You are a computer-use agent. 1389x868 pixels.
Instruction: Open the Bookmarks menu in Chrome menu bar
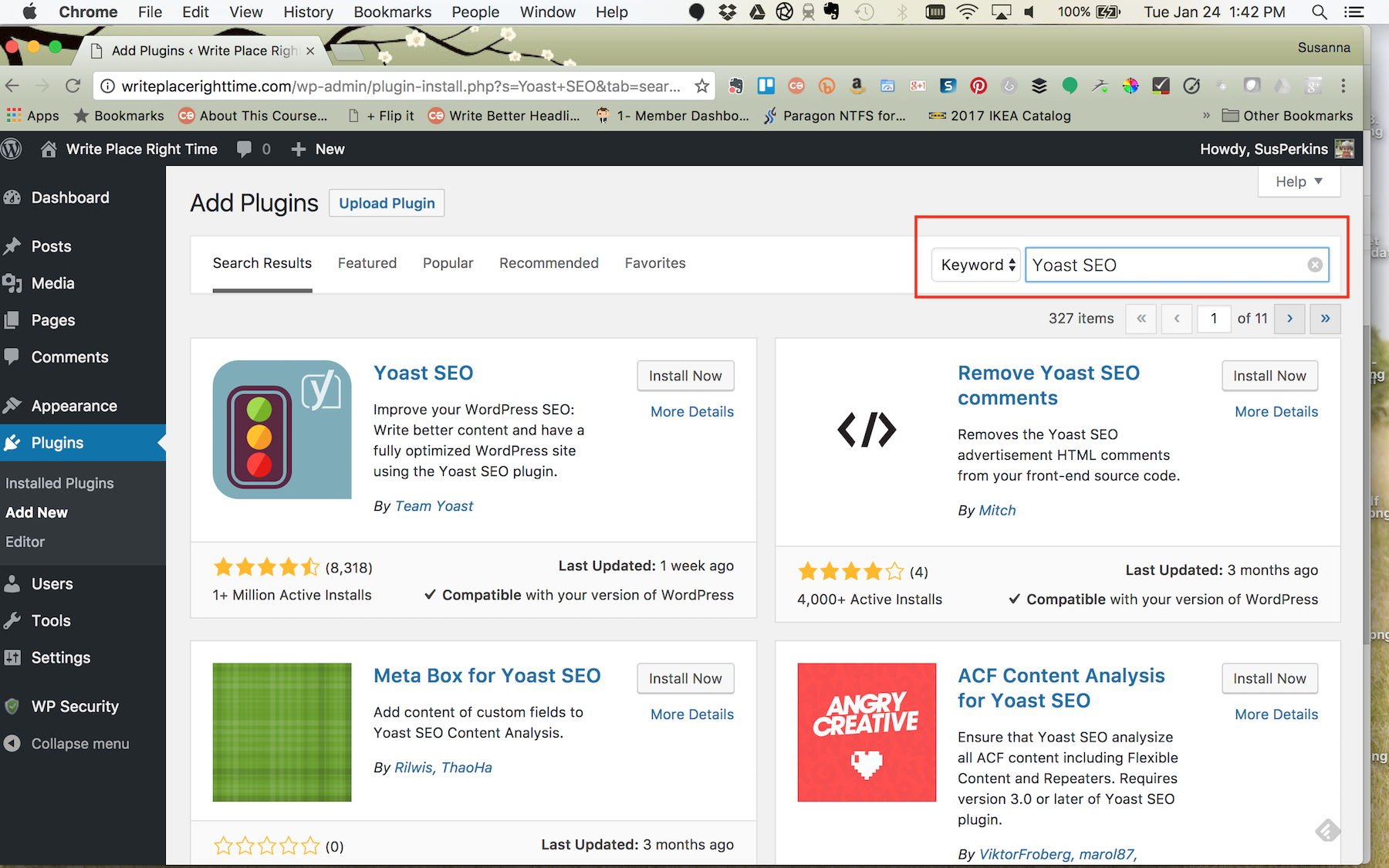tap(393, 12)
